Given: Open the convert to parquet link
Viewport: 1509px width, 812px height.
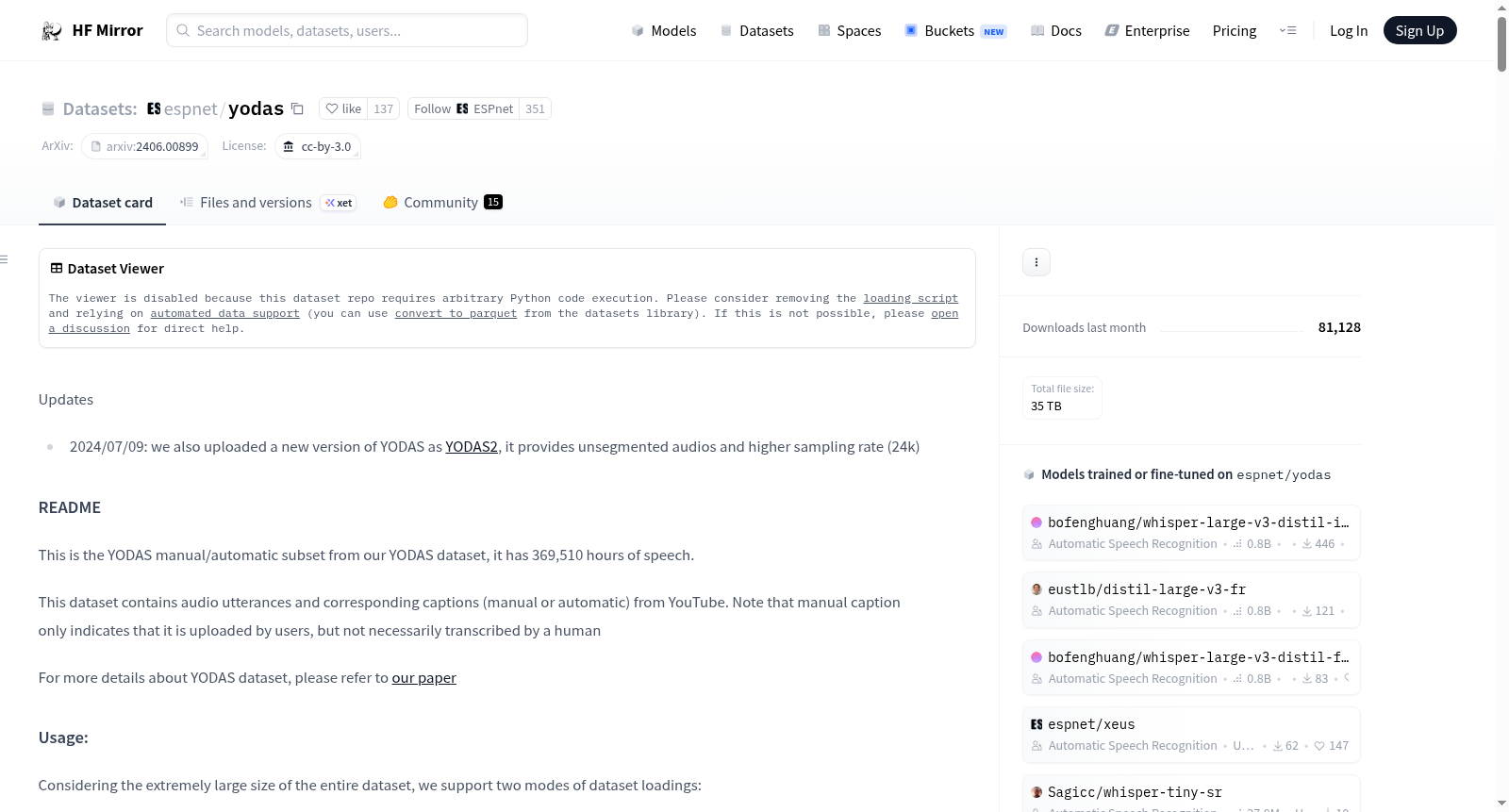Looking at the screenshot, I should pos(456,313).
